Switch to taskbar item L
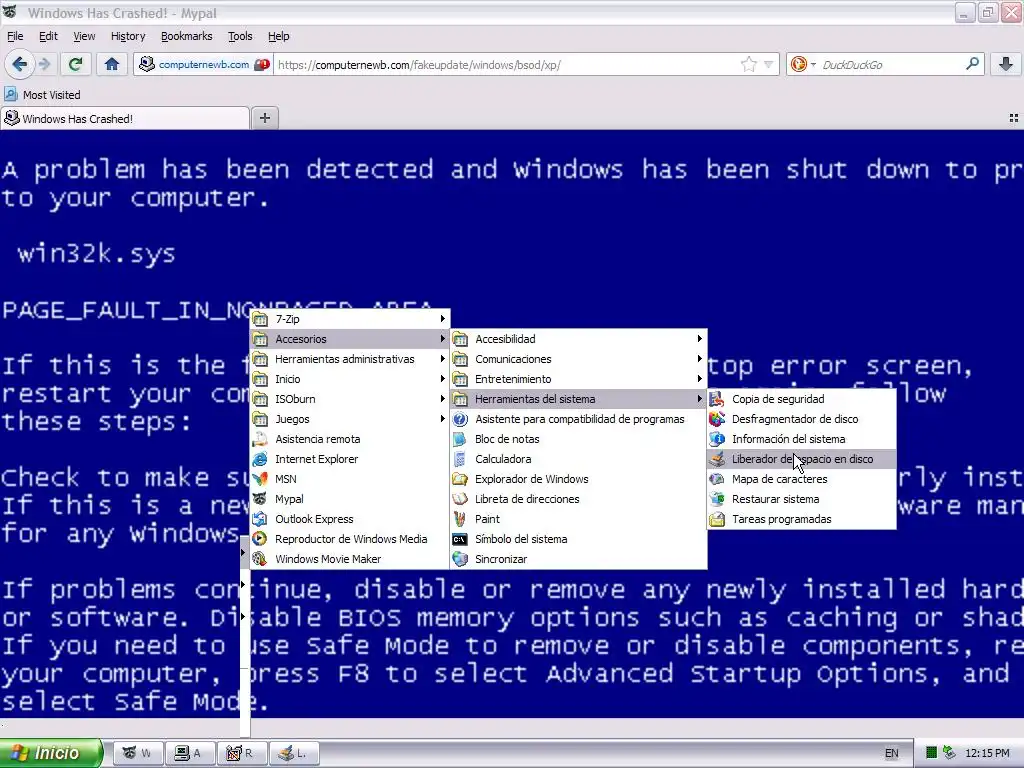 (293, 753)
